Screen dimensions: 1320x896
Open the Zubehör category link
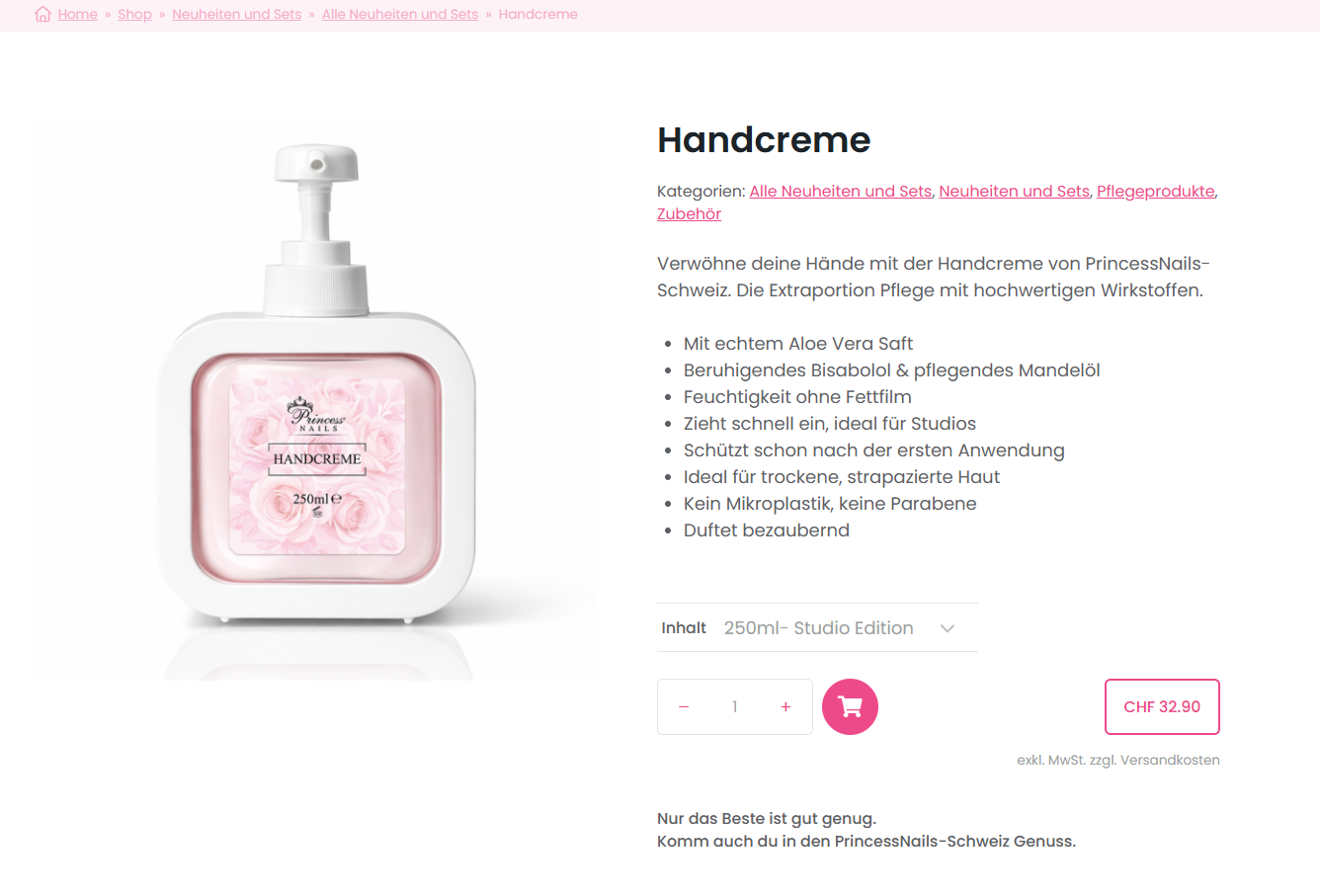pos(690,213)
